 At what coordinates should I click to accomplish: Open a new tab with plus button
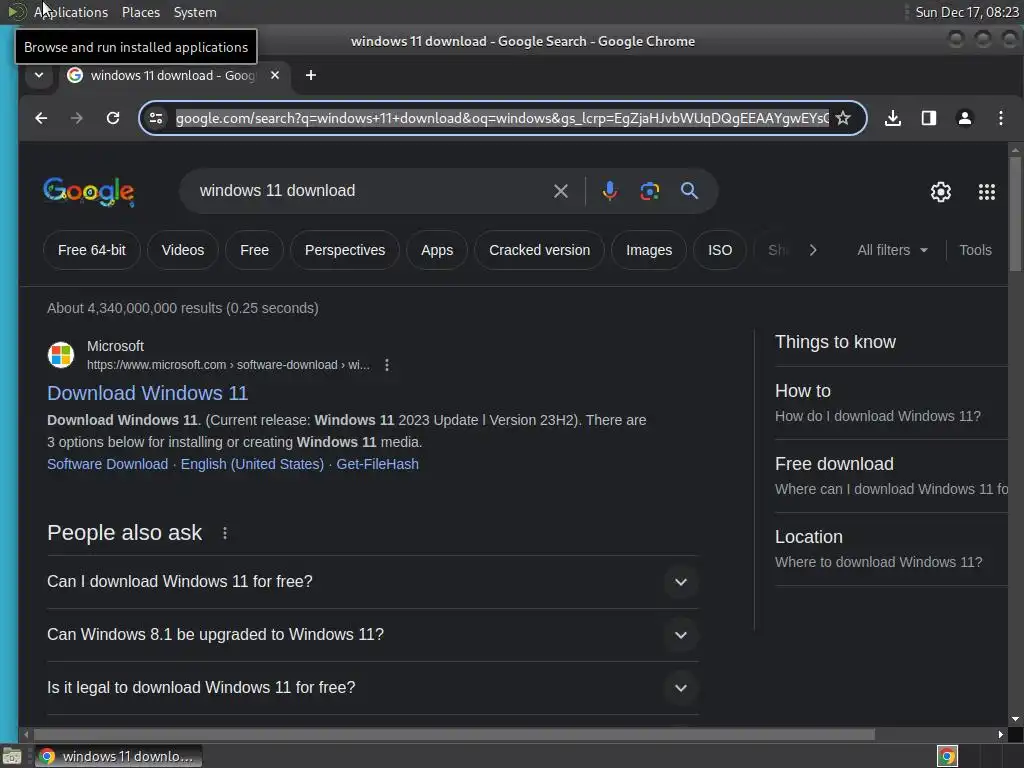point(311,75)
